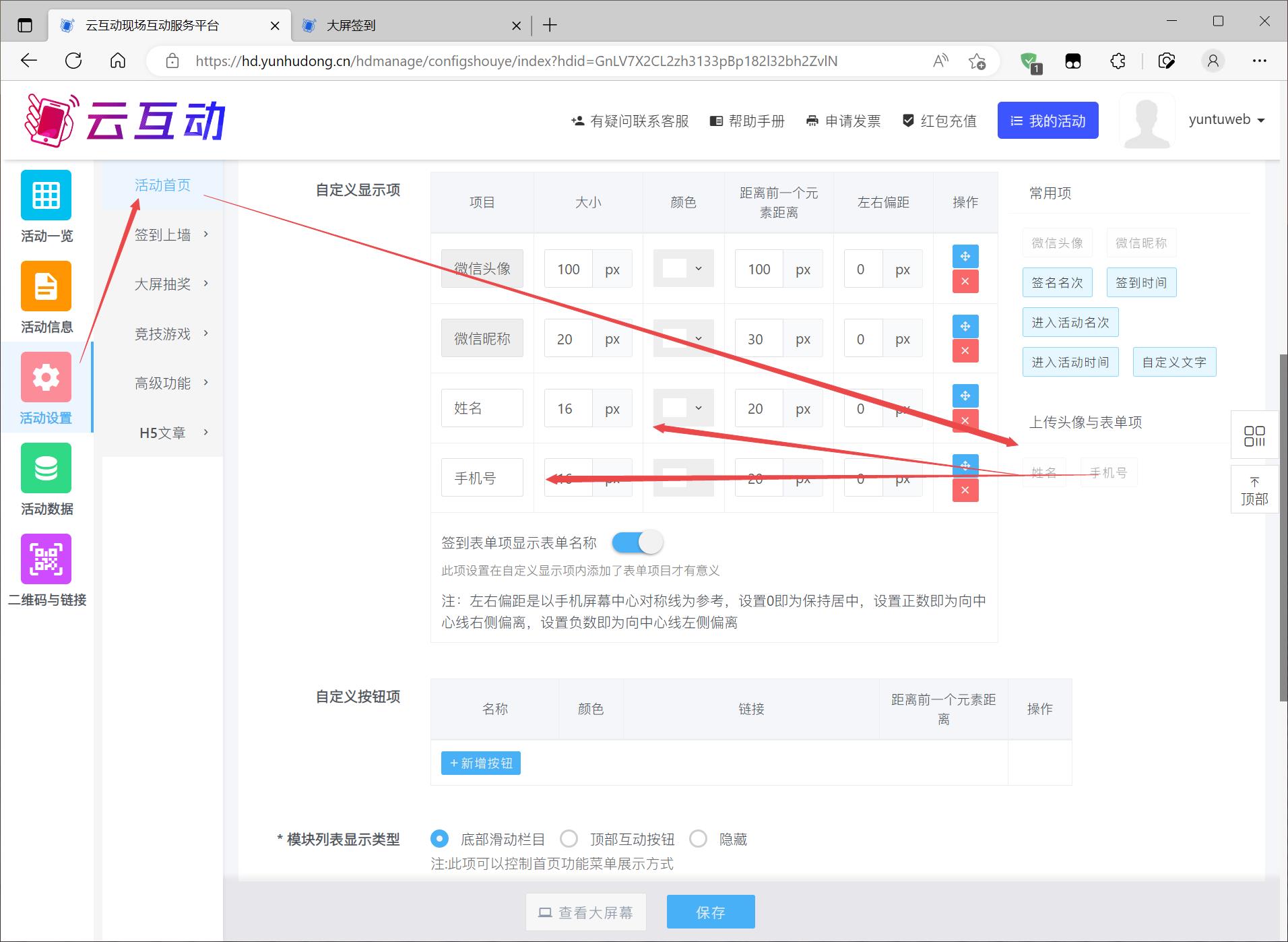1288x942 pixels.
Task: Toggle 签到表单项显示表单名称 switch
Action: [637, 542]
